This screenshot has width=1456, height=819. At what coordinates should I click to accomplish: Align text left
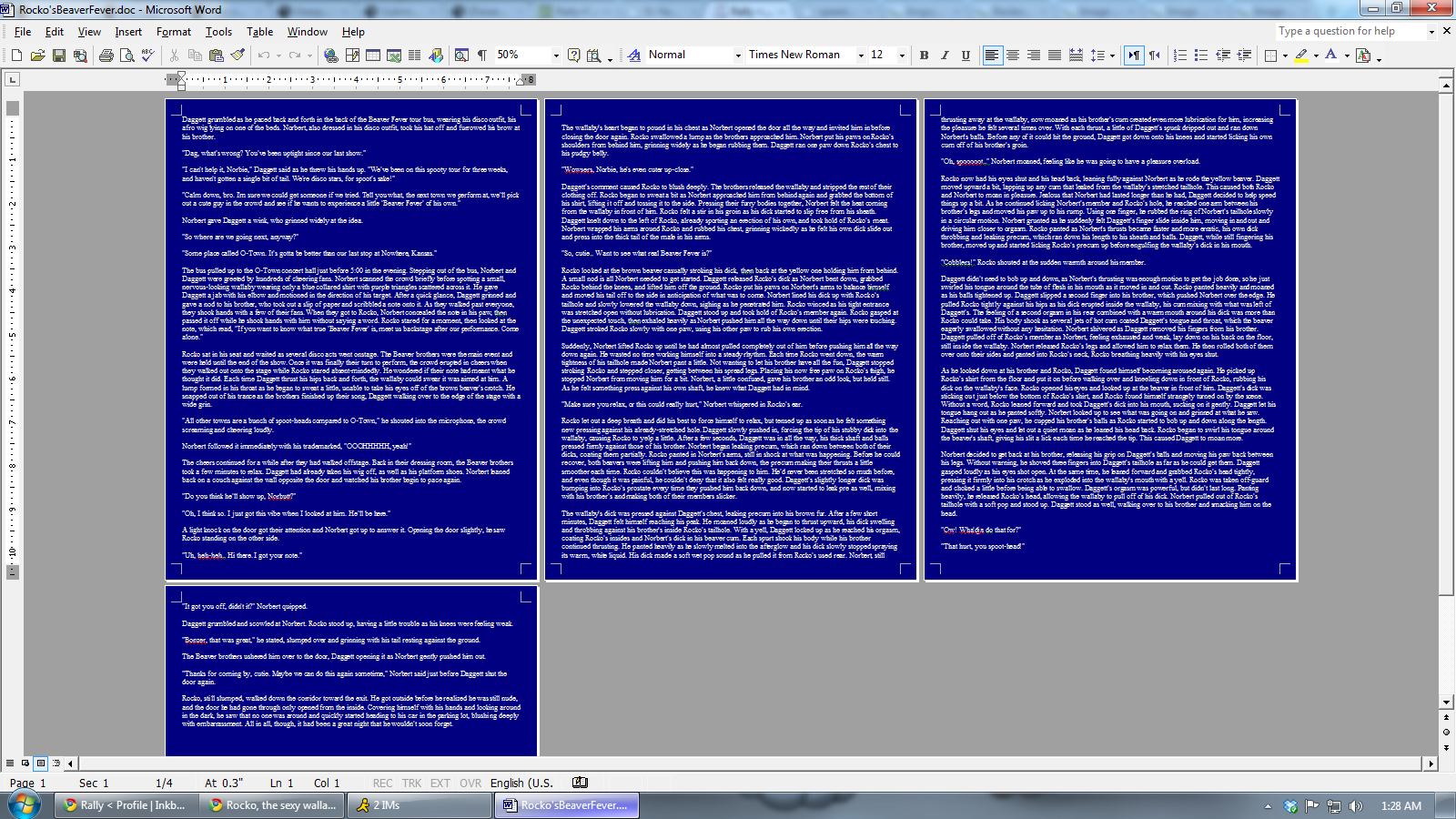coord(991,56)
